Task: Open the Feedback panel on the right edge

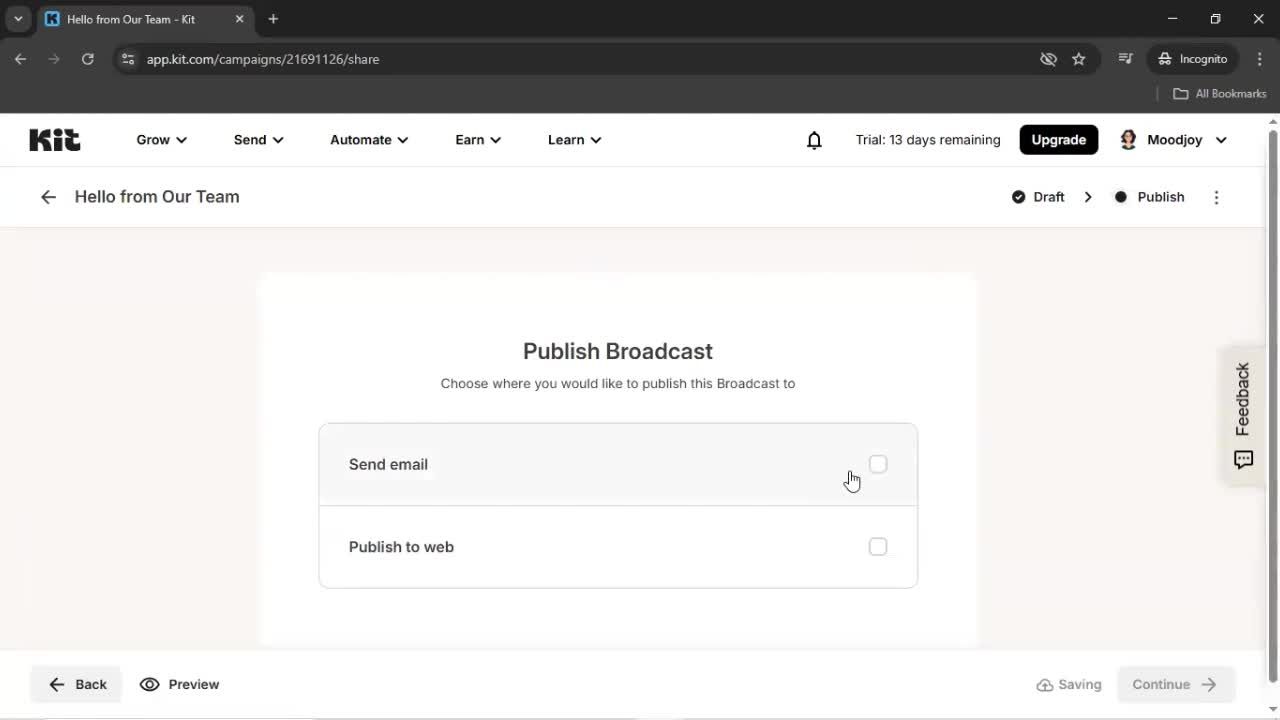Action: [1242, 414]
